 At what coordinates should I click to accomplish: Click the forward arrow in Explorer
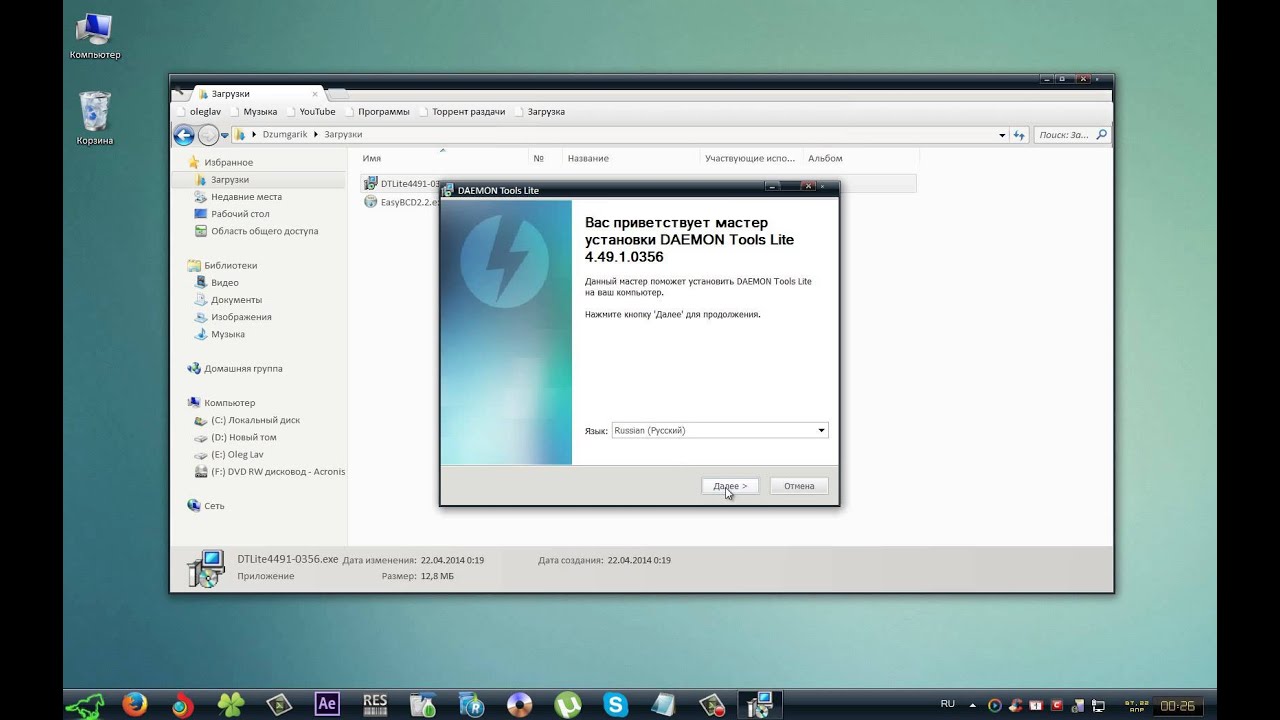208,135
